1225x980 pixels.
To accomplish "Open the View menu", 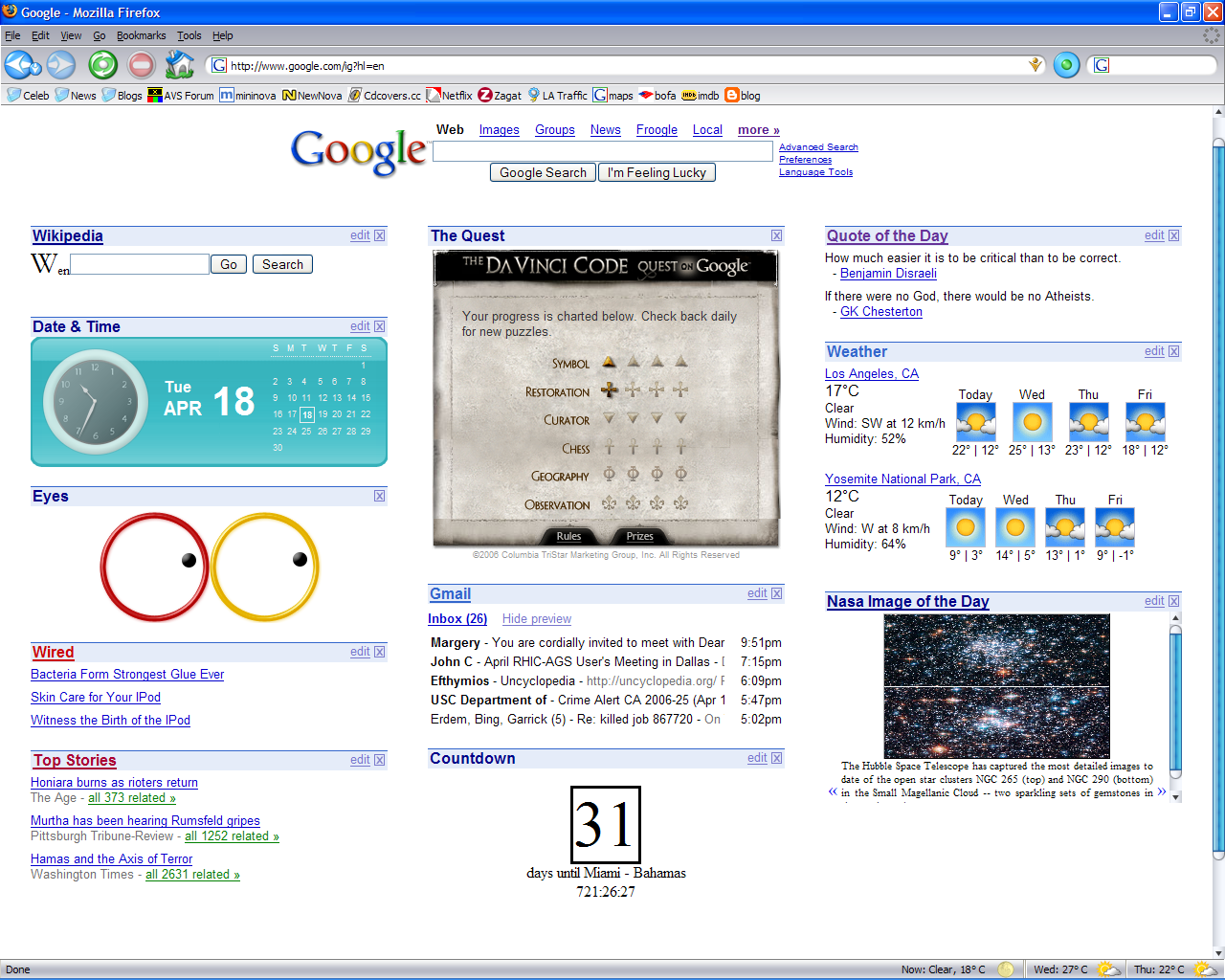I will (x=71, y=35).
